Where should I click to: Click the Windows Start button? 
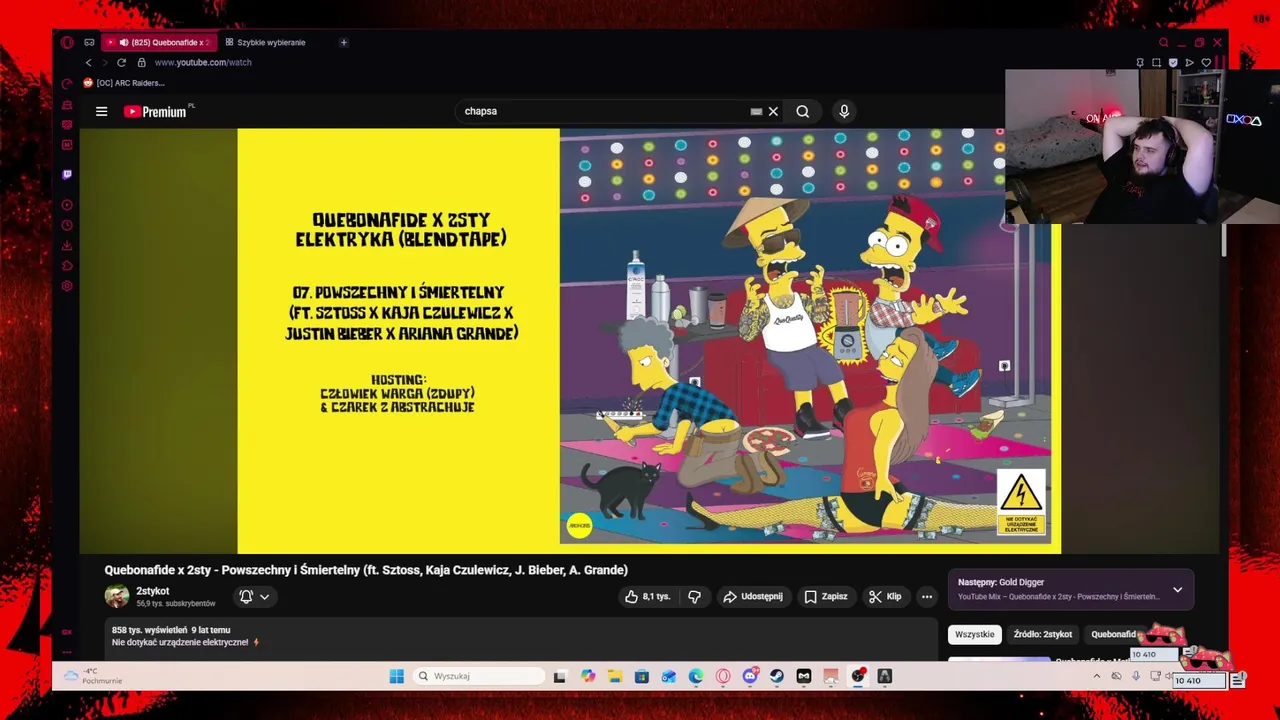(396, 676)
